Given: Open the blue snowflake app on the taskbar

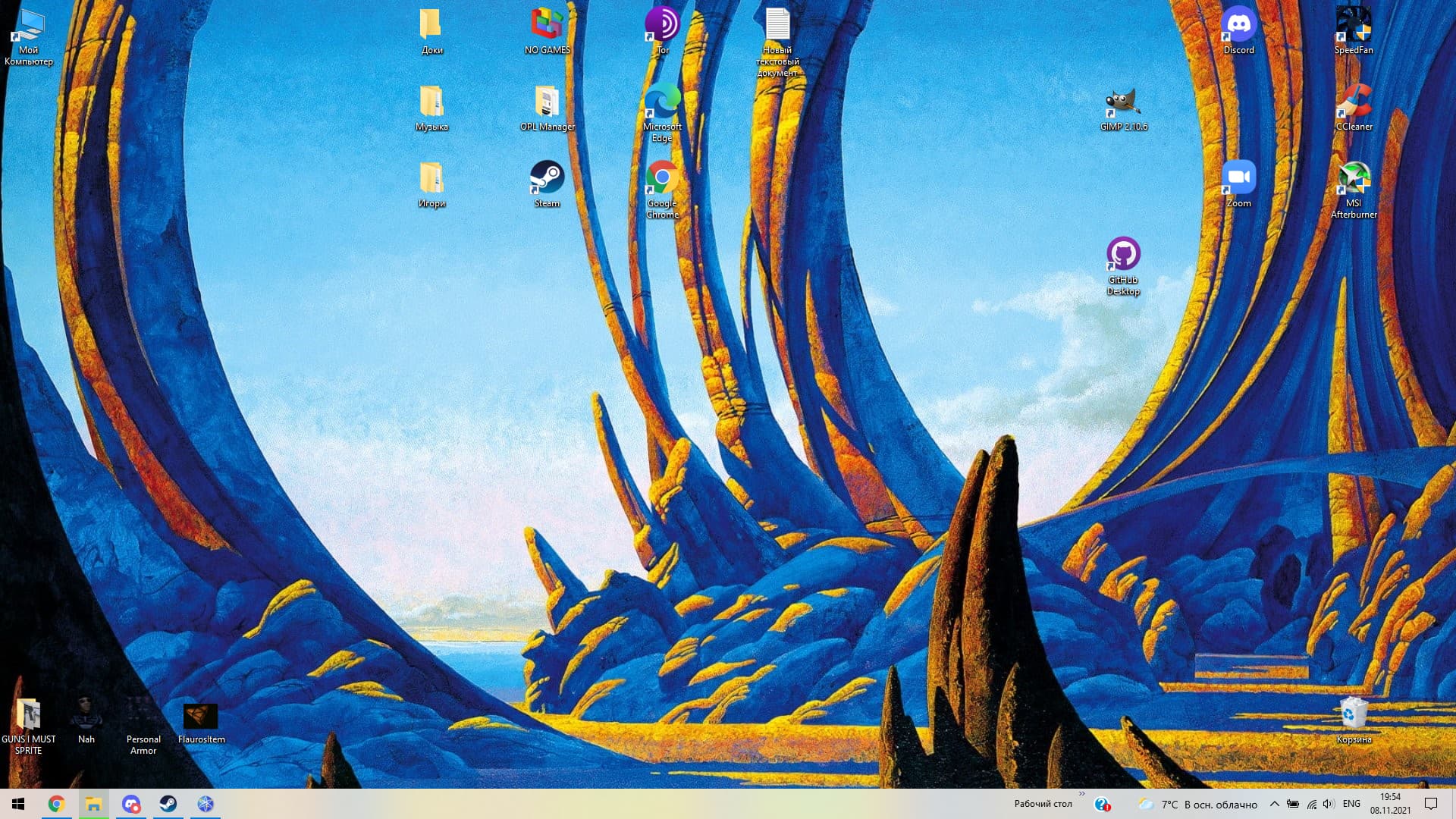Looking at the screenshot, I should (x=205, y=804).
